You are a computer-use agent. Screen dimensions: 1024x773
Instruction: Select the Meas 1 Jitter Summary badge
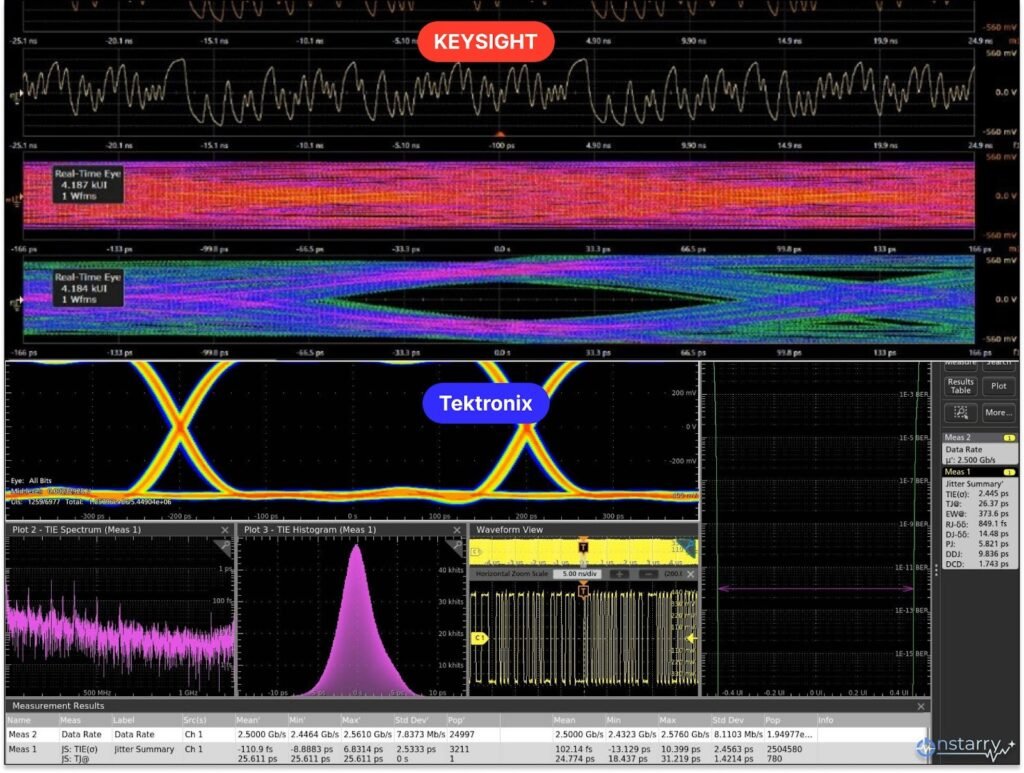pyautogui.click(x=979, y=471)
